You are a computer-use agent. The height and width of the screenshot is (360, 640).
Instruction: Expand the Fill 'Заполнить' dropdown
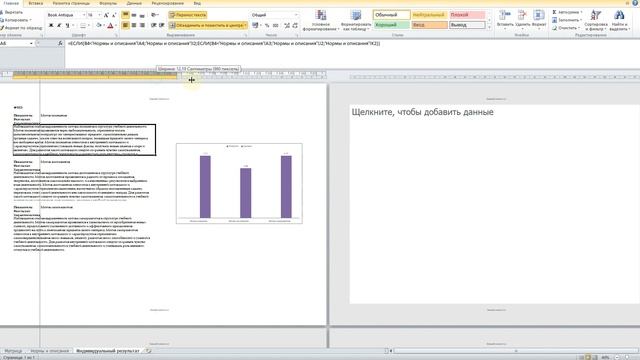[580, 20]
